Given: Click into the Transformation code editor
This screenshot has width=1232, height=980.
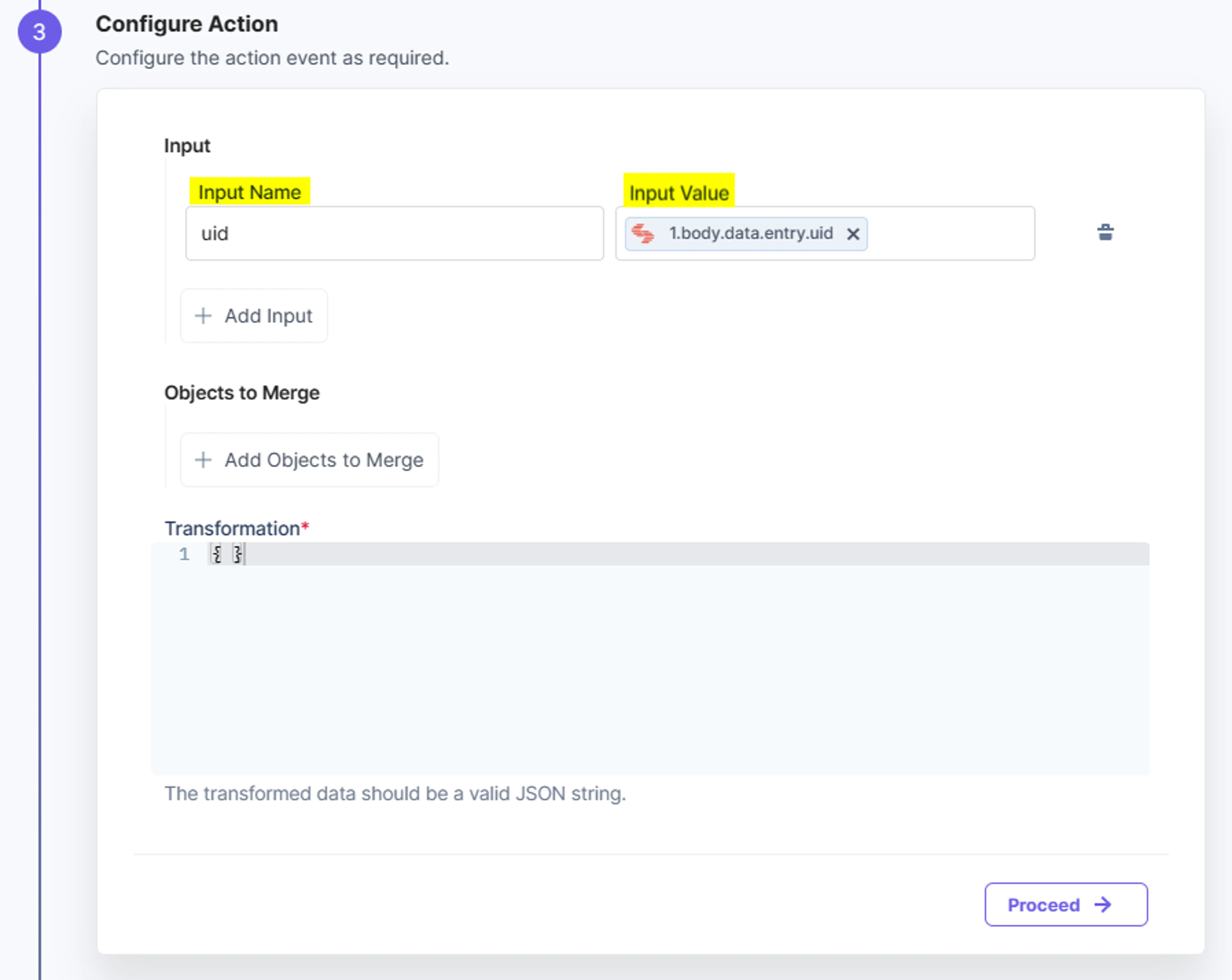Looking at the screenshot, I should pyautogui.click(x=650, y=658).
